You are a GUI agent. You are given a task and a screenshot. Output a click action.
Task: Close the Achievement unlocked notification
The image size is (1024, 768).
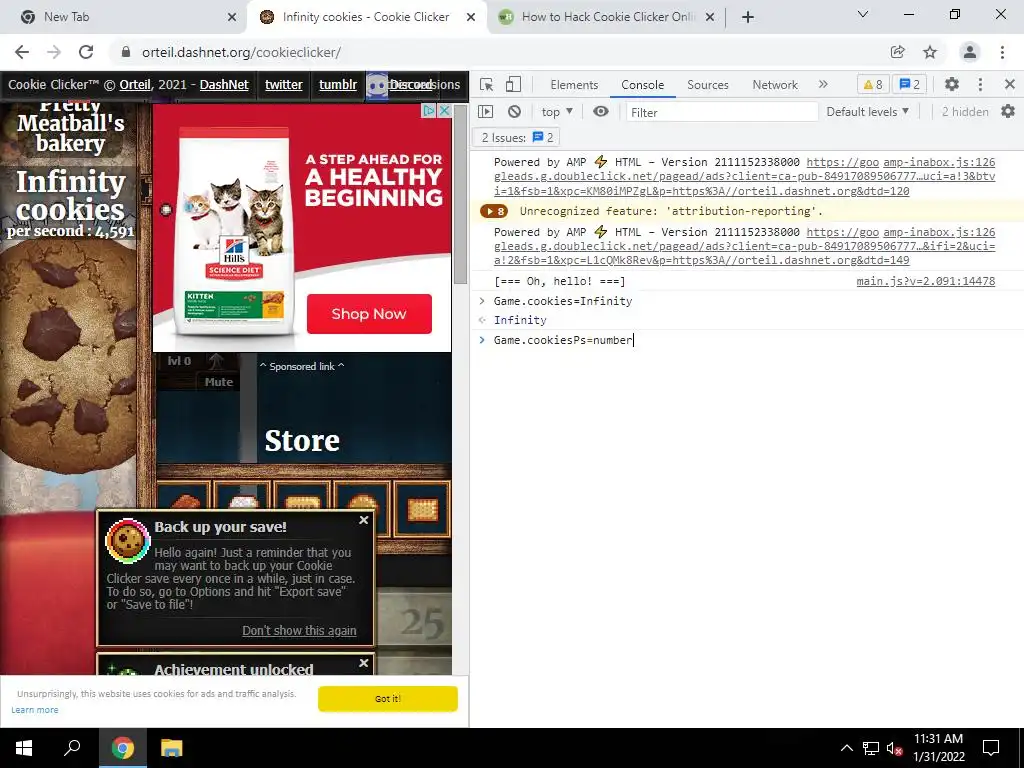click(x=364, y=663)
